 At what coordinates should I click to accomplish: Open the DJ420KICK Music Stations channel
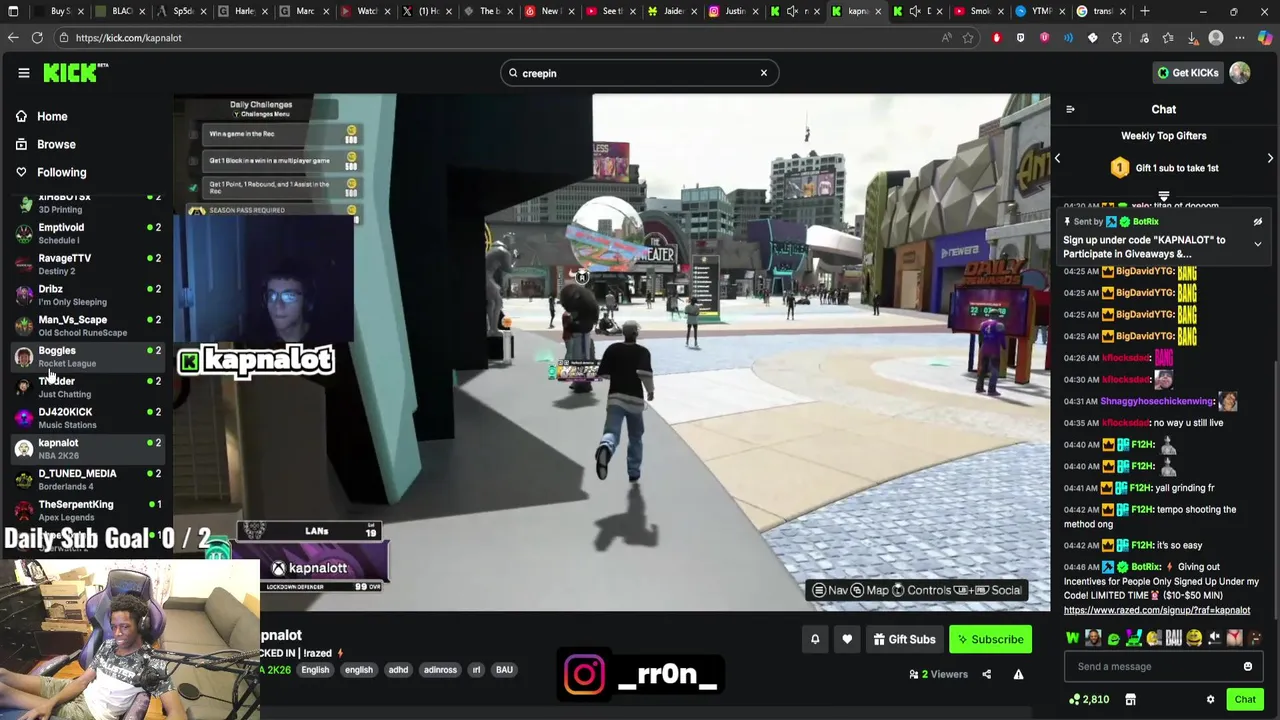coord(86,418)
